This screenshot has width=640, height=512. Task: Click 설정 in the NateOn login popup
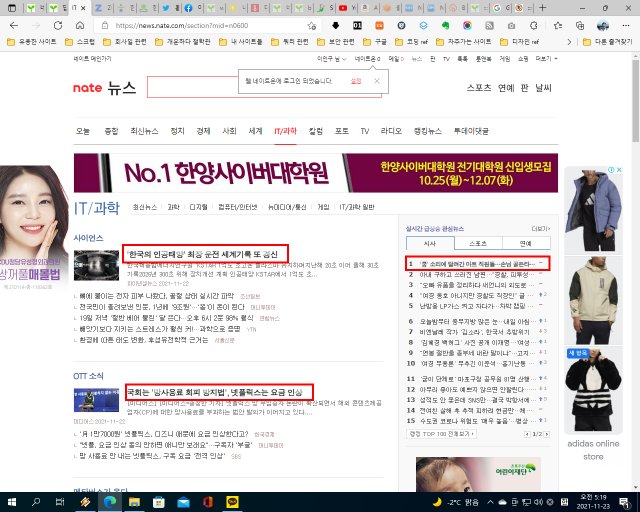[x=356, y=81]
